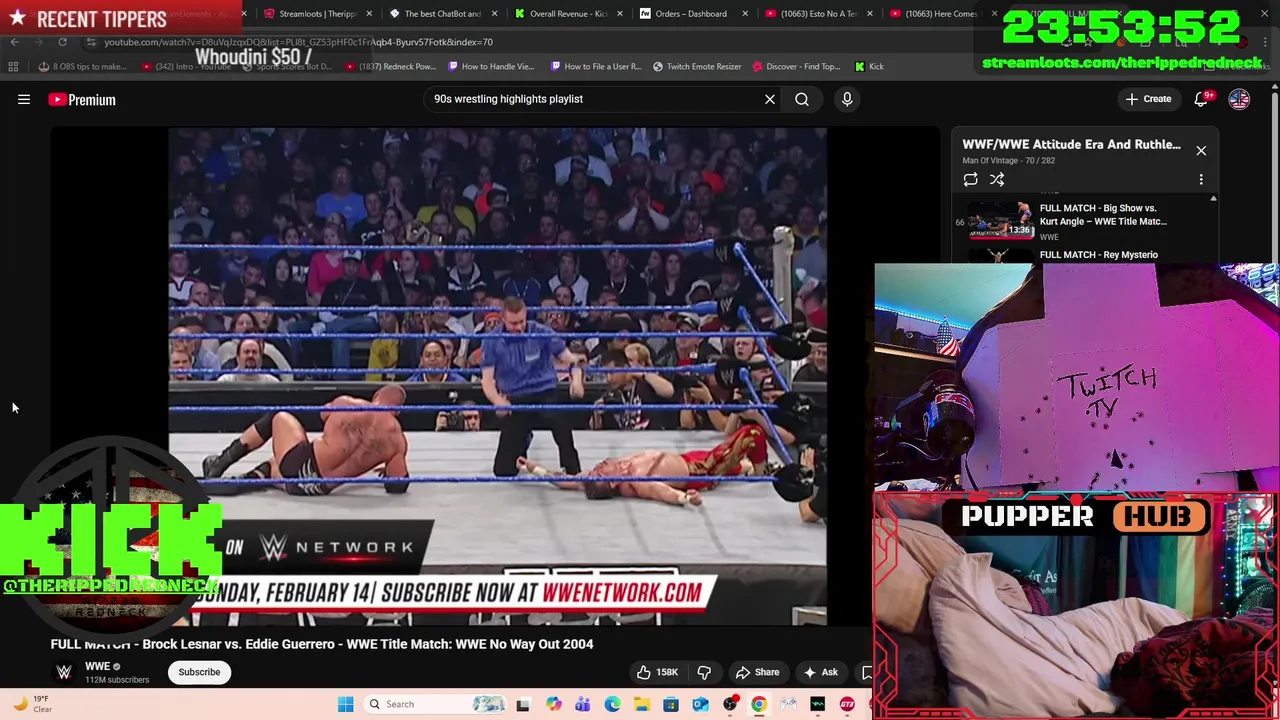The image size is (1280, 720).
Task: Open the playlist title WWF/WWE Attitude Era
Action: click(x=1071, y=144)
